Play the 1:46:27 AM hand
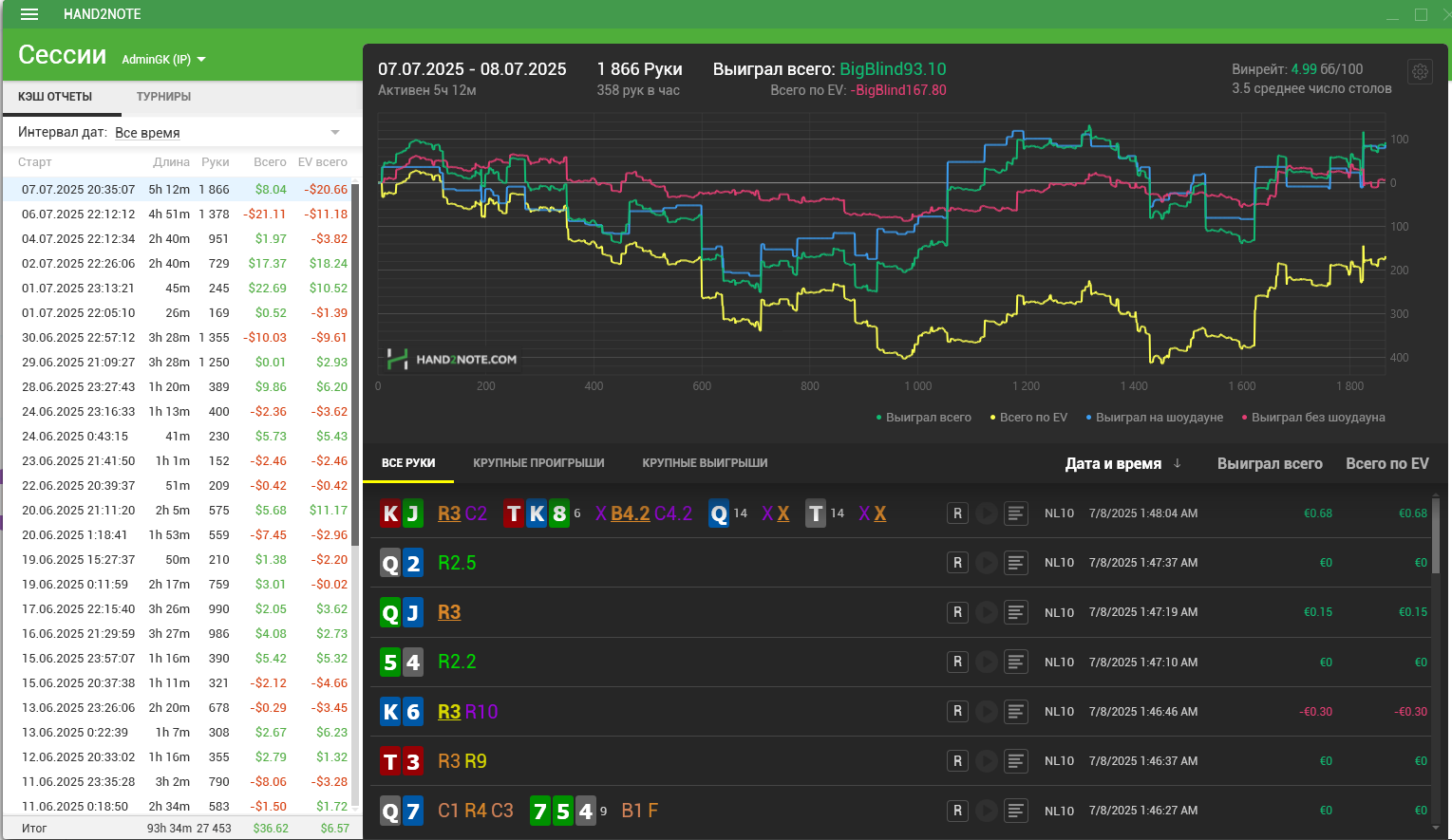 click(987, 811)
